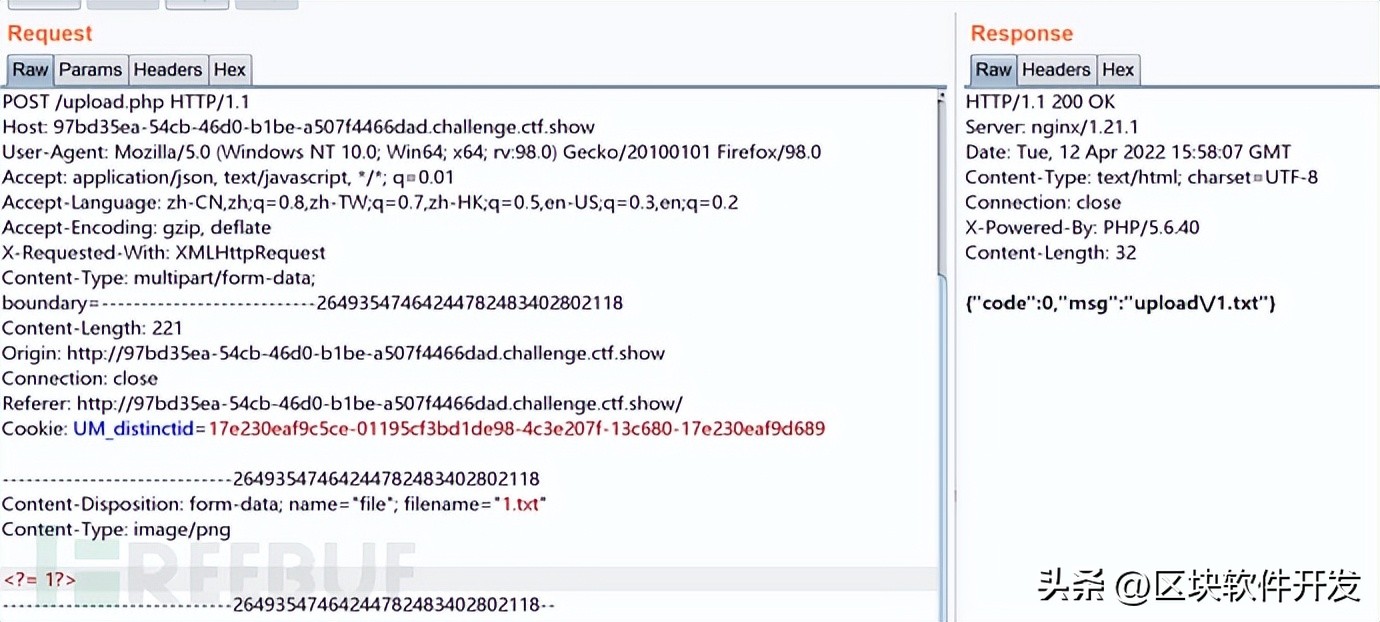
Task: Click the Response panel heading
Action: click(x=1021, y=33)
